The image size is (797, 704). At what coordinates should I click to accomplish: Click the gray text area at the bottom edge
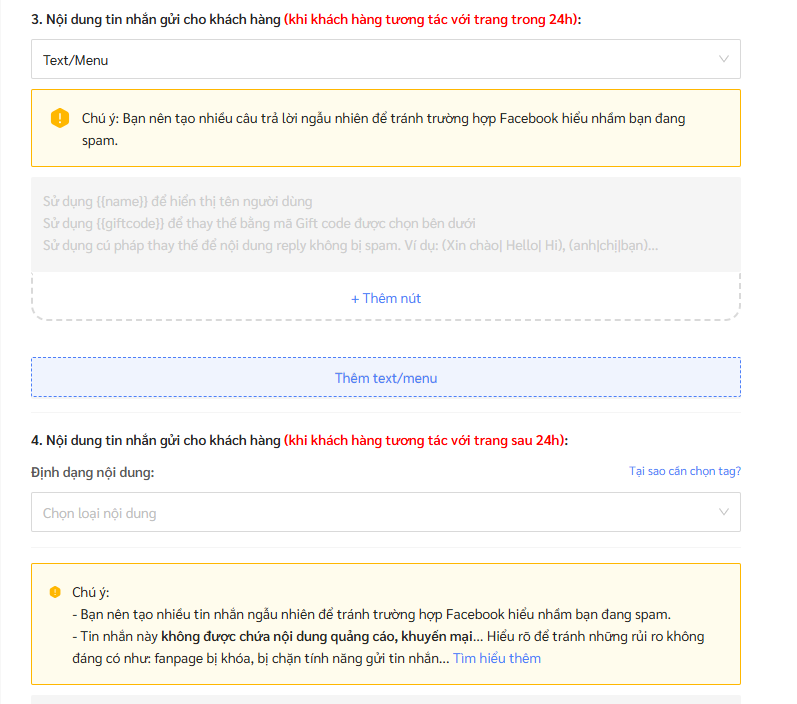click(385, 699)
